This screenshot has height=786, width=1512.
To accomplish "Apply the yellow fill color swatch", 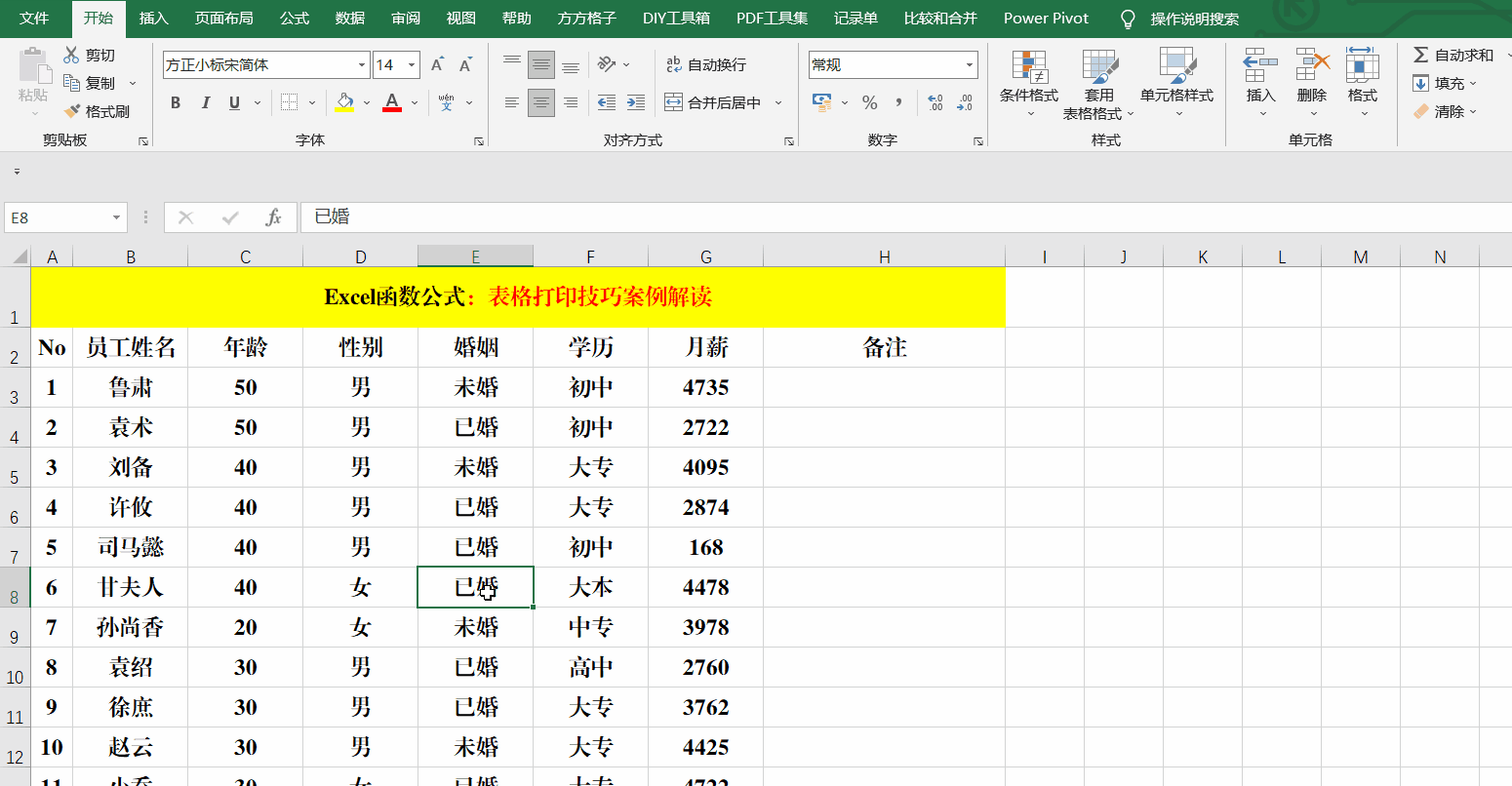I will pyautogui.click(x=344, y=102).
